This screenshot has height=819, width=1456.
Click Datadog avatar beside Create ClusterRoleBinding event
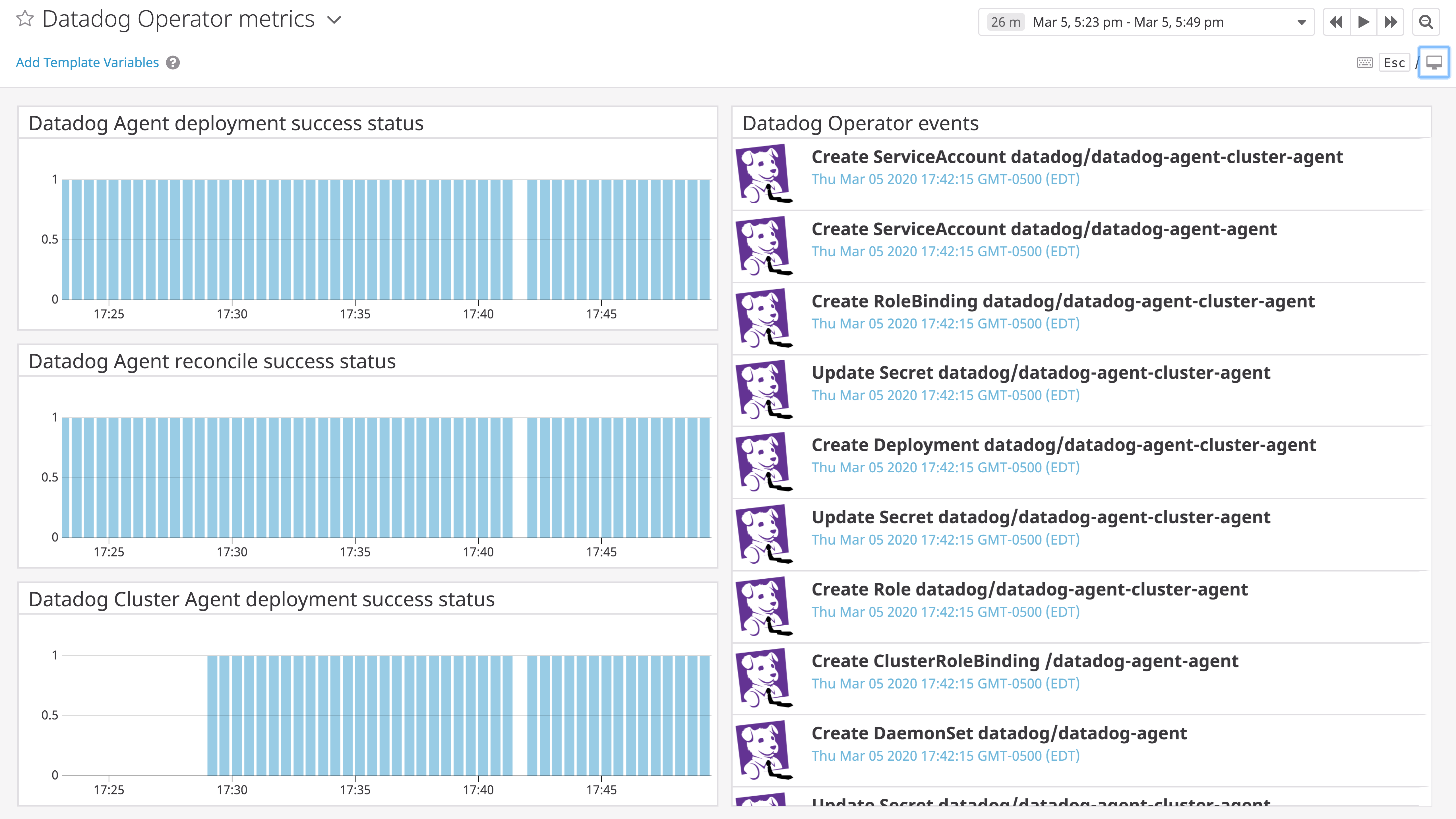click(x=764, y=678)
